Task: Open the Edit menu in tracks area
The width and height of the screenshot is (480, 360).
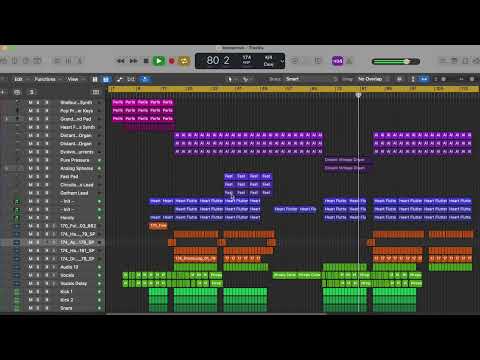Action: coord(18,79)
